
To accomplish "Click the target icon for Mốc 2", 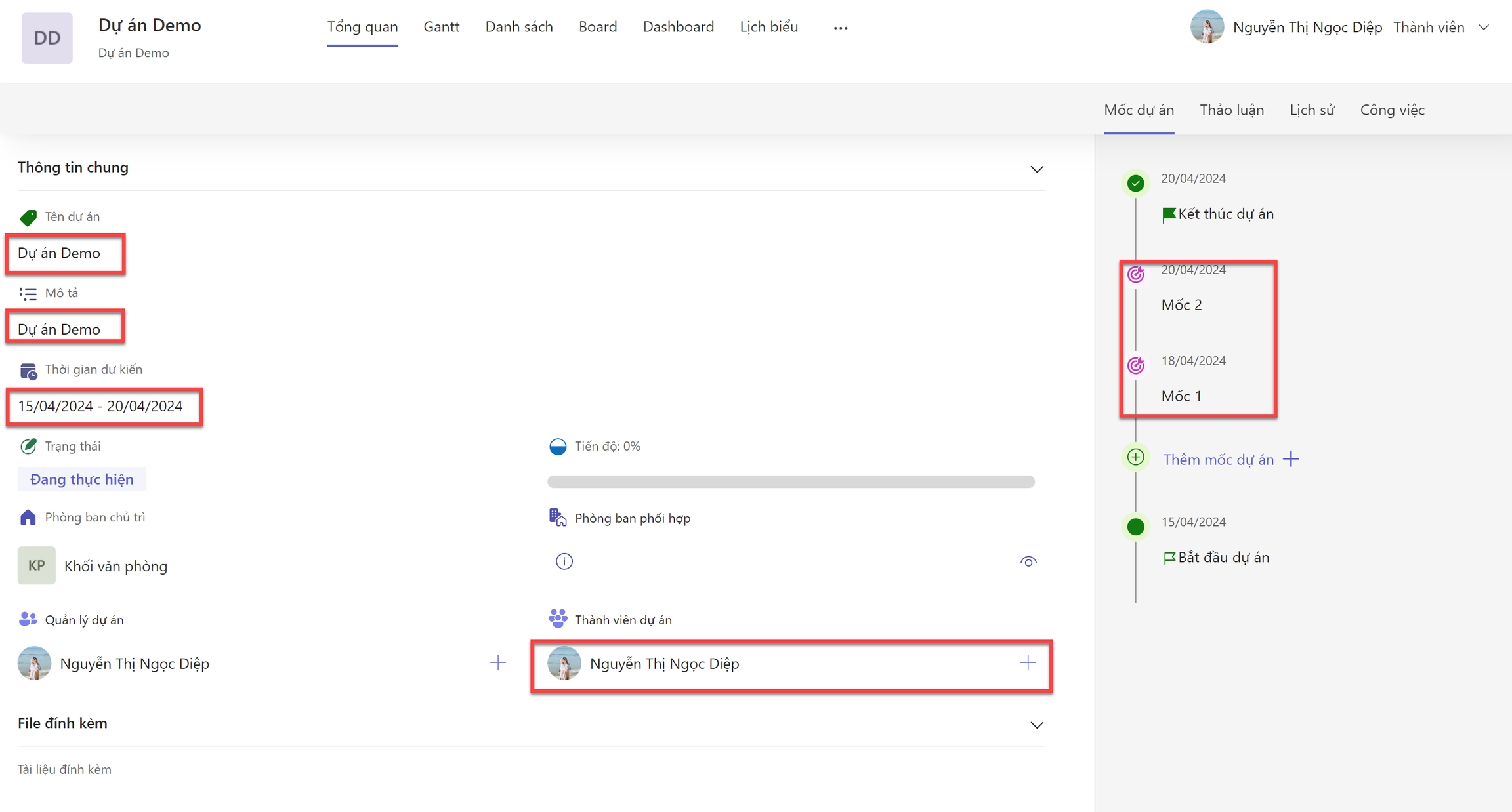I will click(x=1136, y=274).
